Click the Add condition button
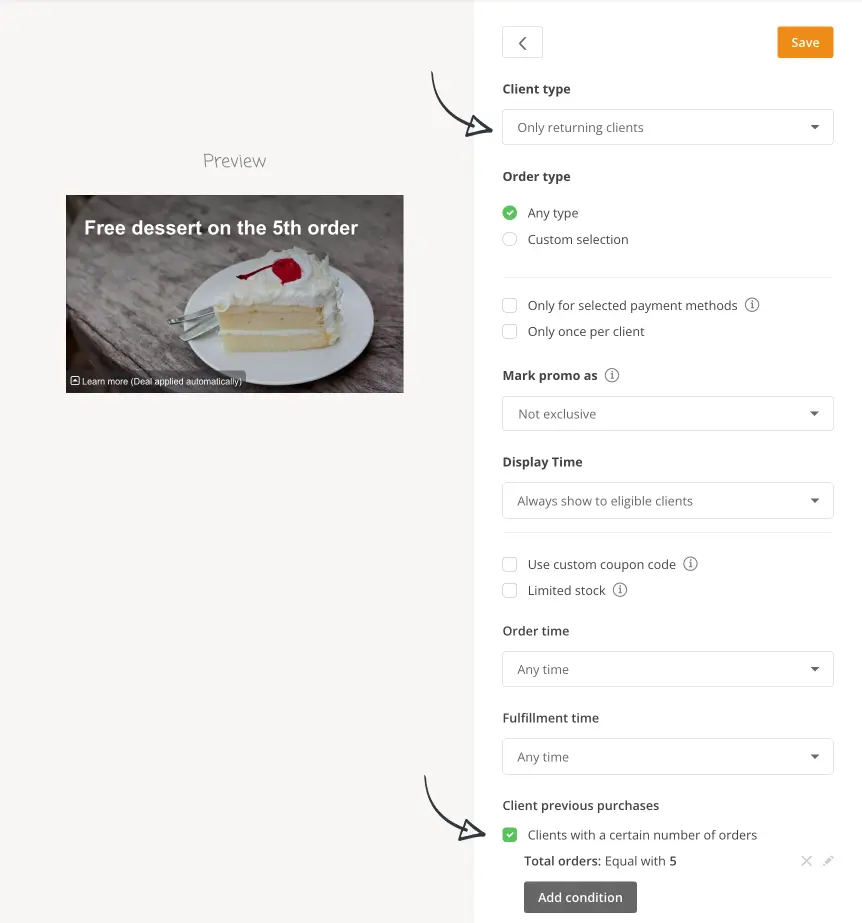This screenshot has height=923, width=862. [580, 897]
